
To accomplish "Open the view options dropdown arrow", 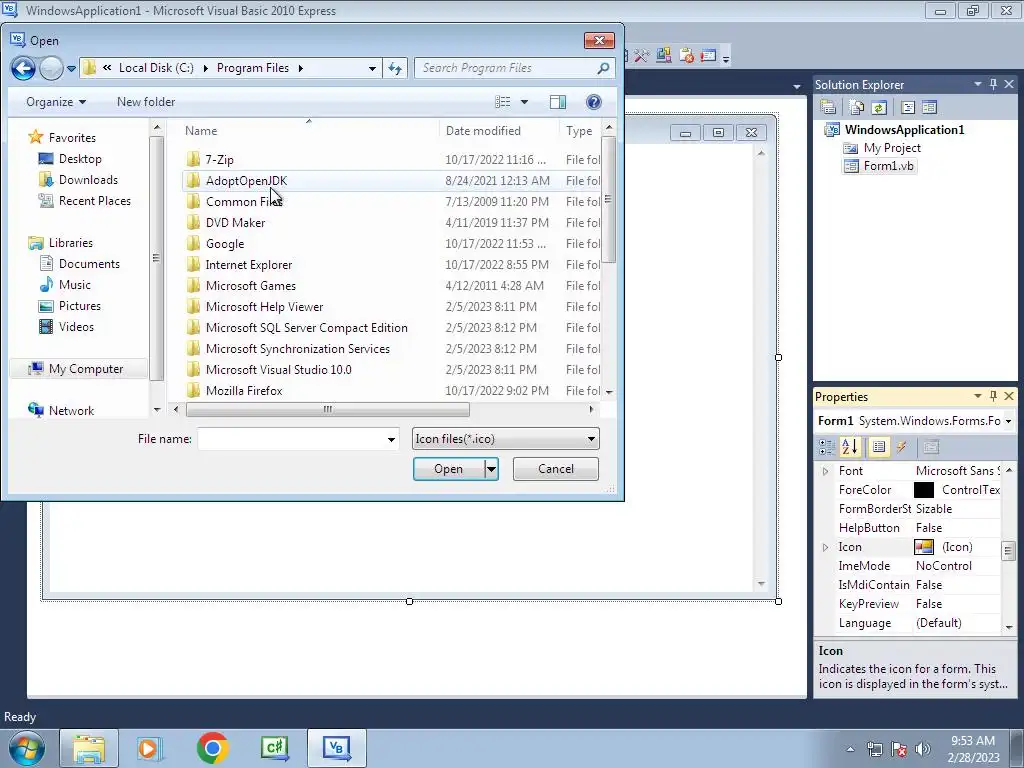I will point(524,102).
